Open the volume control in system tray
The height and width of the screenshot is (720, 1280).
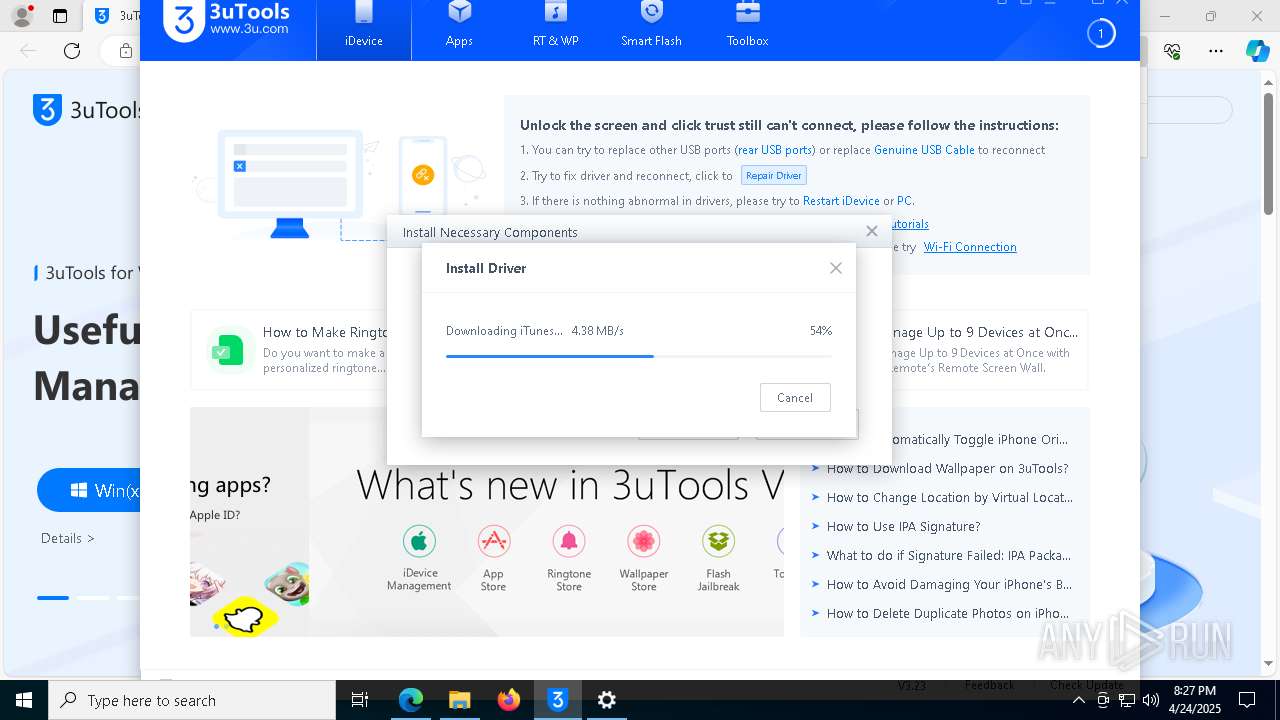point(1150,700)
